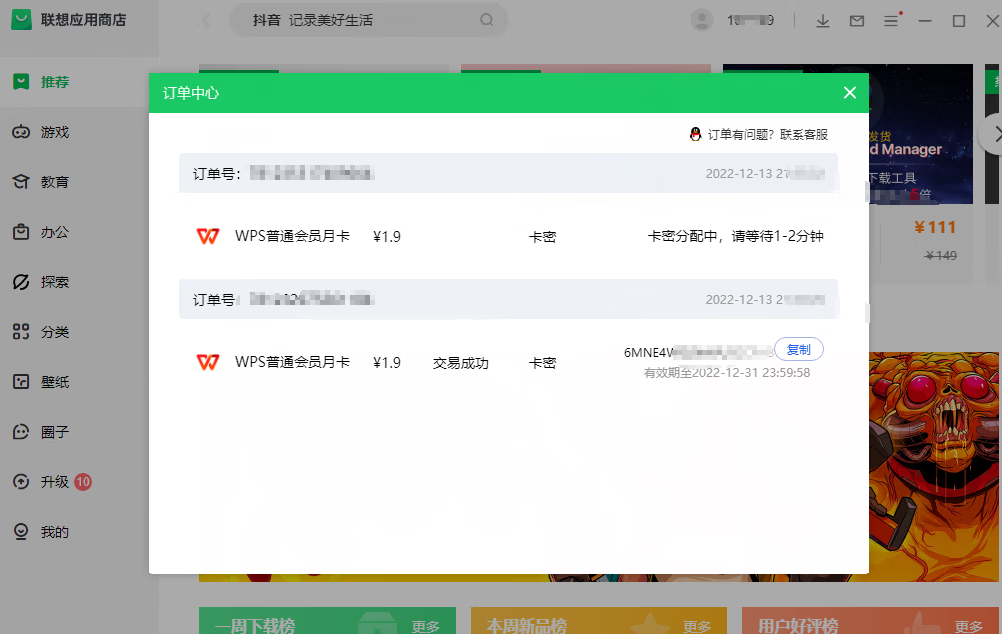Open the downloads manager icon
The image size is (1002, 634).
tap(823, 21)
